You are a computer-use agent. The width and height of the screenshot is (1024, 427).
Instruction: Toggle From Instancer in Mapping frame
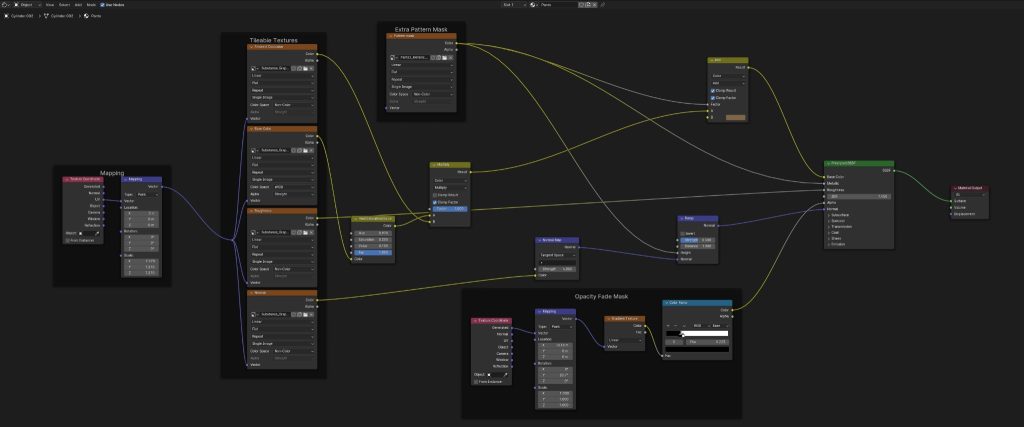pyautogui.click(x=67, y=240)
